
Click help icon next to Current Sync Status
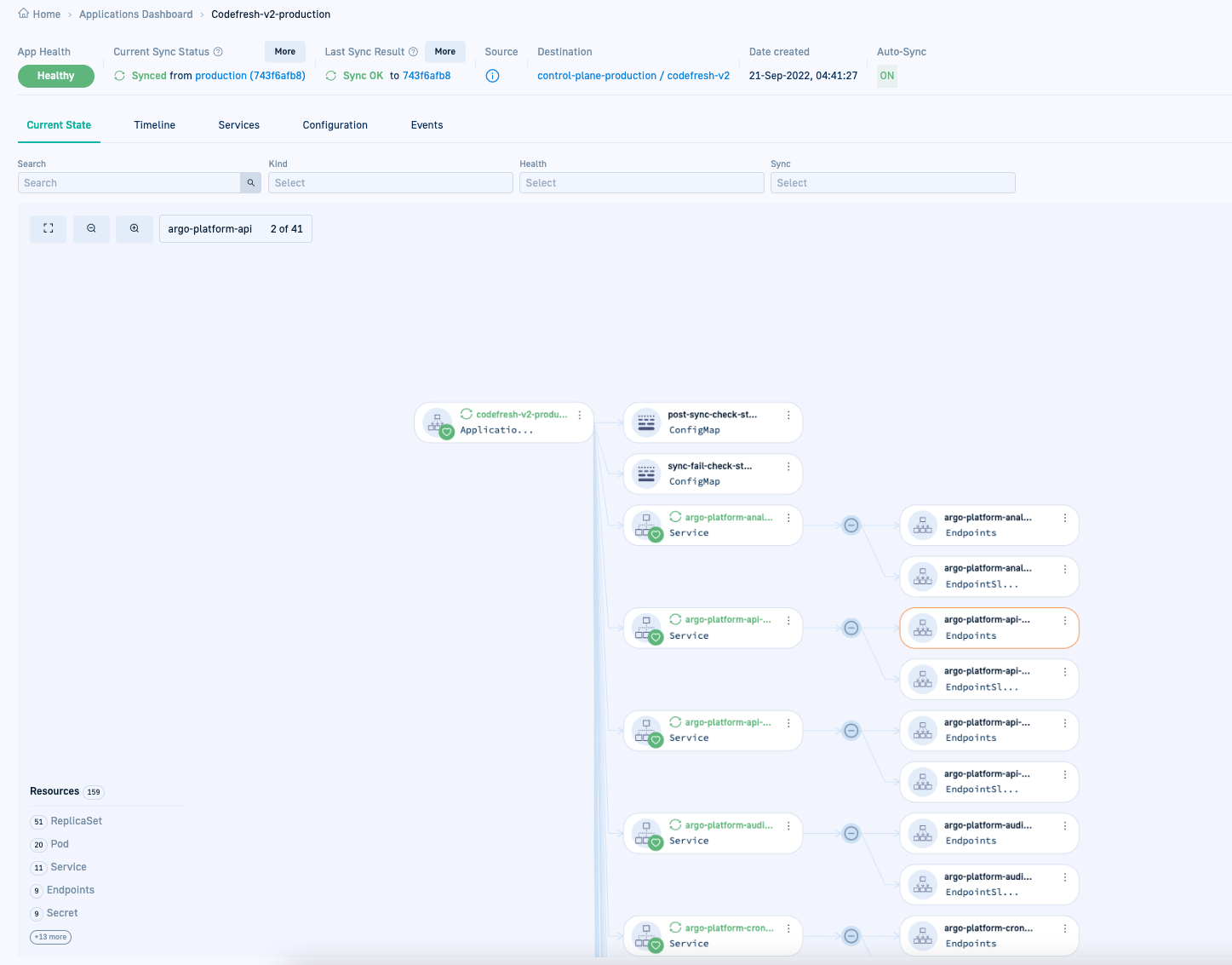(219, 52)
